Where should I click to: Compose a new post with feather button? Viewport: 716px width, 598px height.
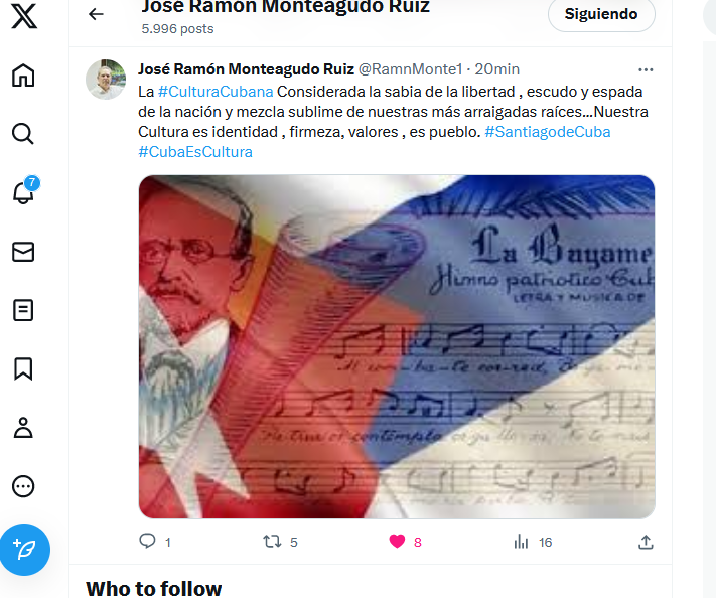point(25,549)
